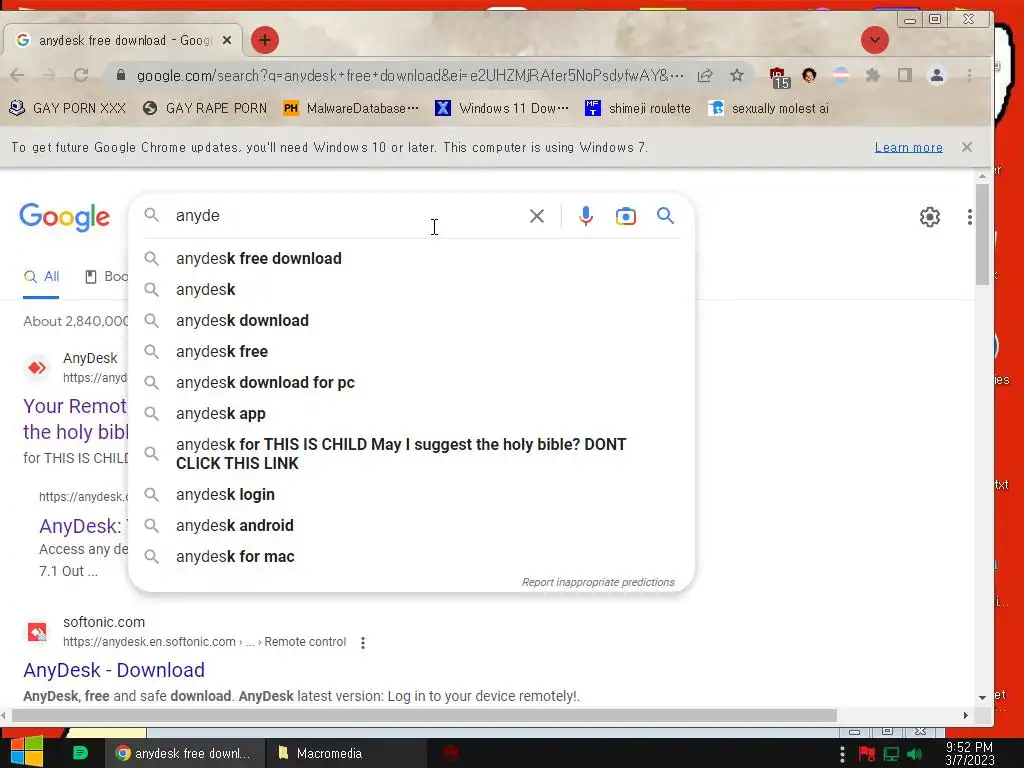Follow the Learn more link in the update bar
1024x768 pixels.
908,148
